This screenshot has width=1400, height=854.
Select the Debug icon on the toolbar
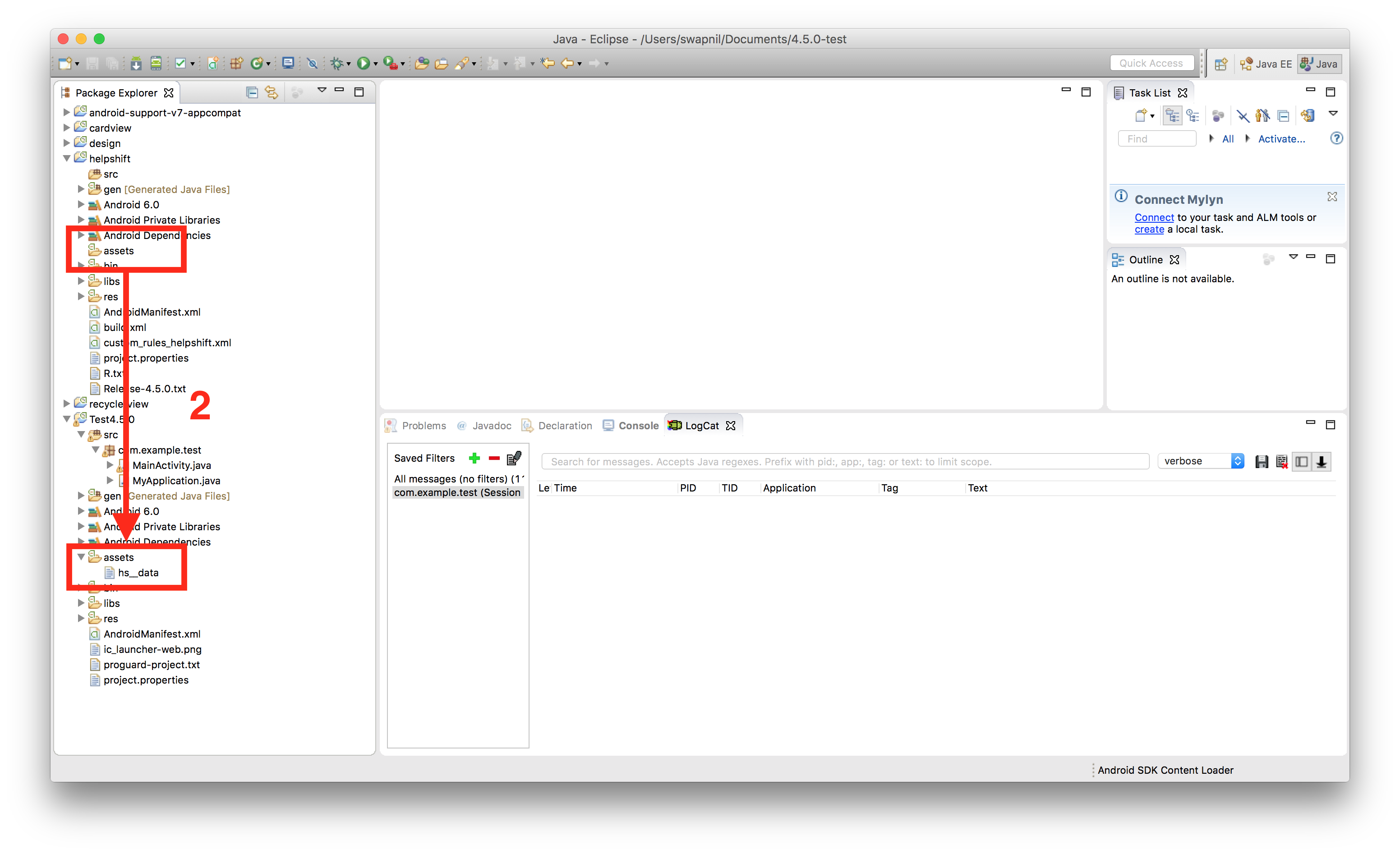point(336,63)
